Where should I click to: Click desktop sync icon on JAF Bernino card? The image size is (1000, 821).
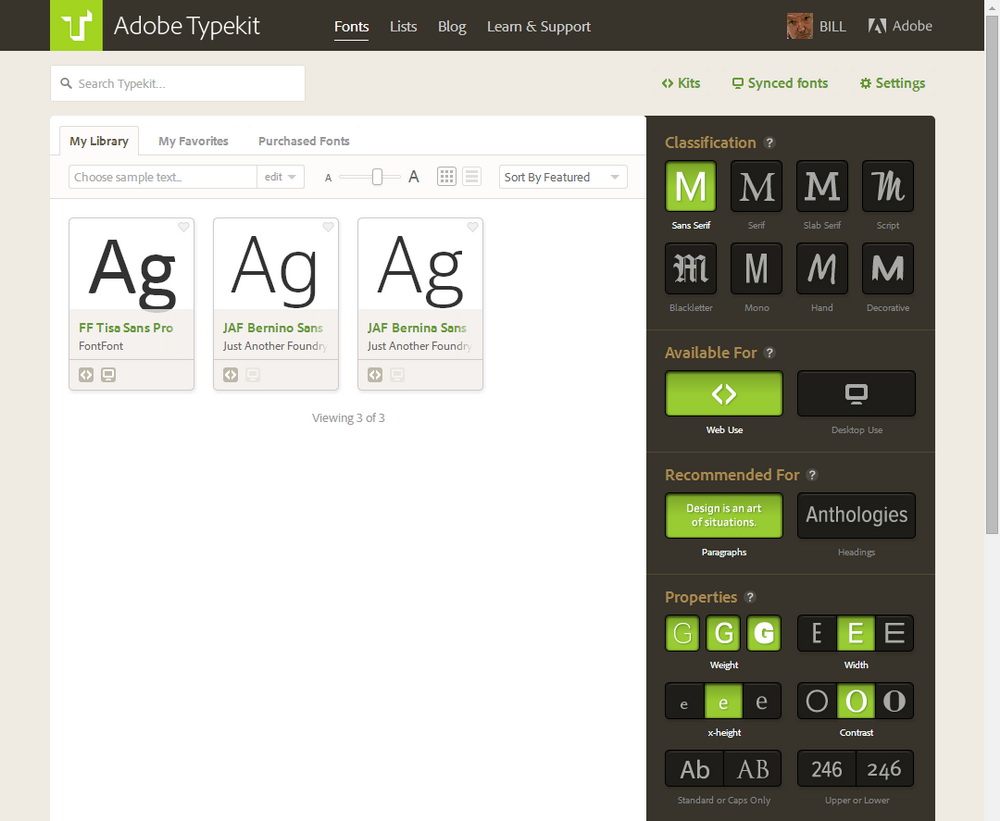click(253, 375)
